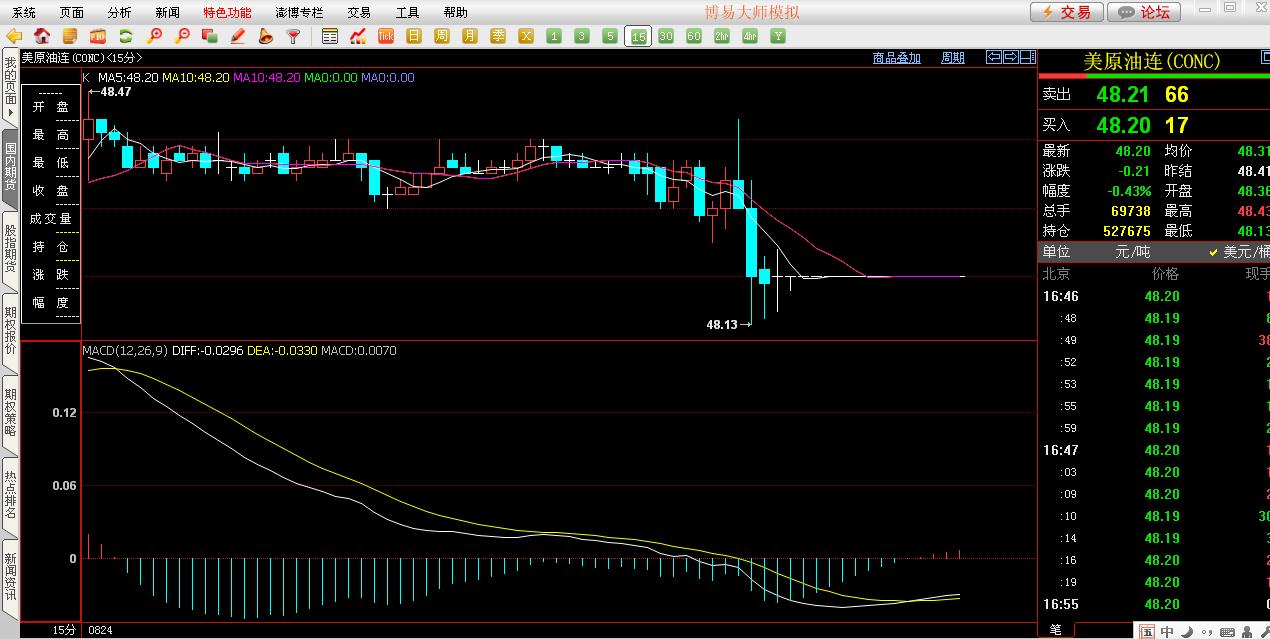The image size is (1270, 639).
Task: Click the green refresh arrows icon
Action: click(x=126, y=37)
